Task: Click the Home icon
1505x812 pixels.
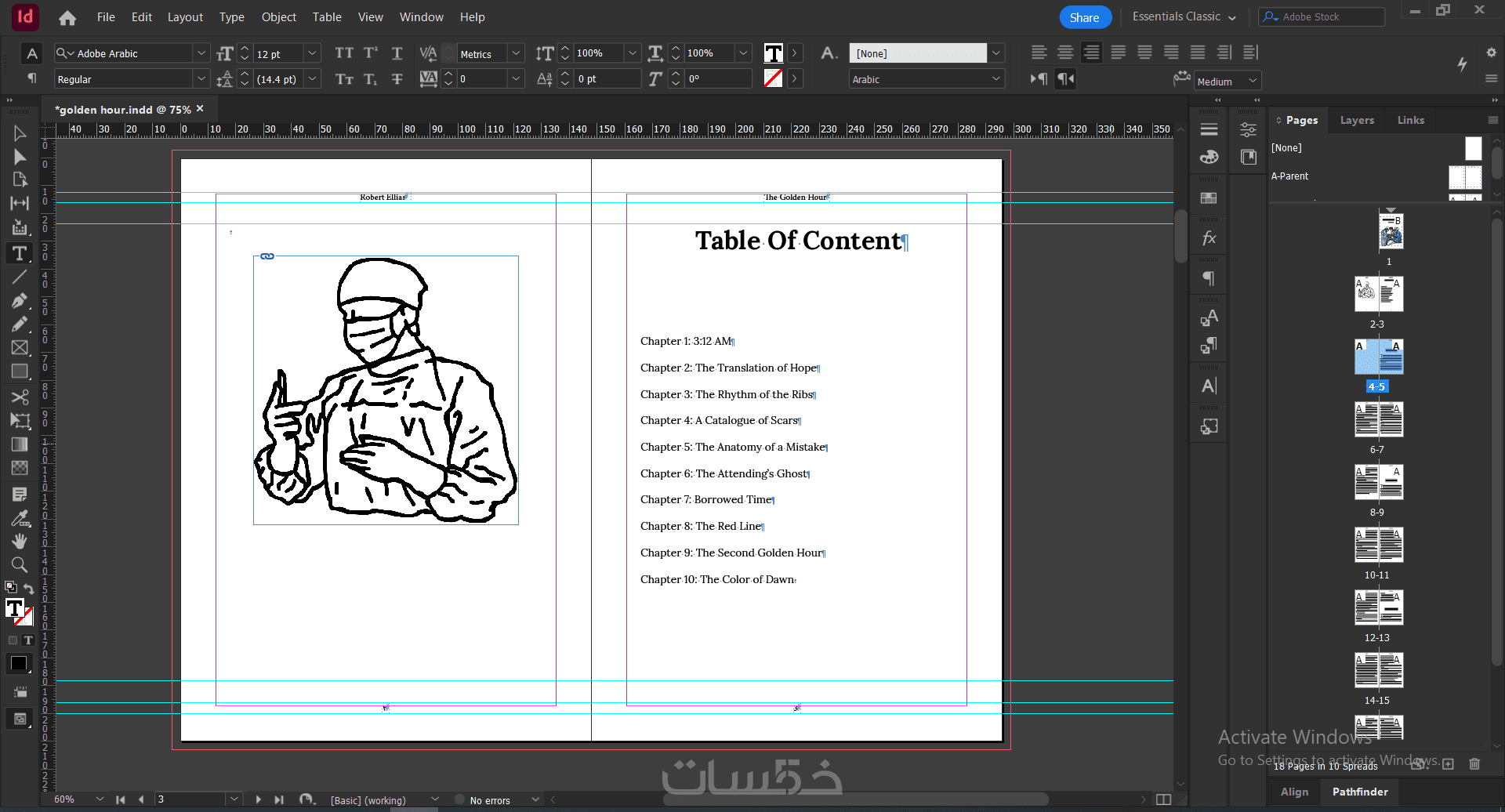Action: 67,17
